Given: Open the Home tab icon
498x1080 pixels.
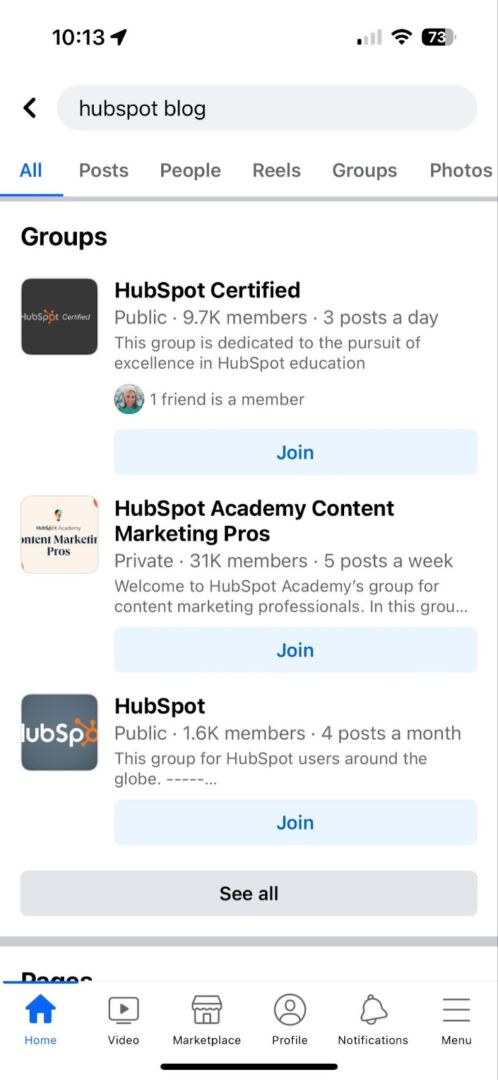Looking at the screenshot, I should 41,1010.
